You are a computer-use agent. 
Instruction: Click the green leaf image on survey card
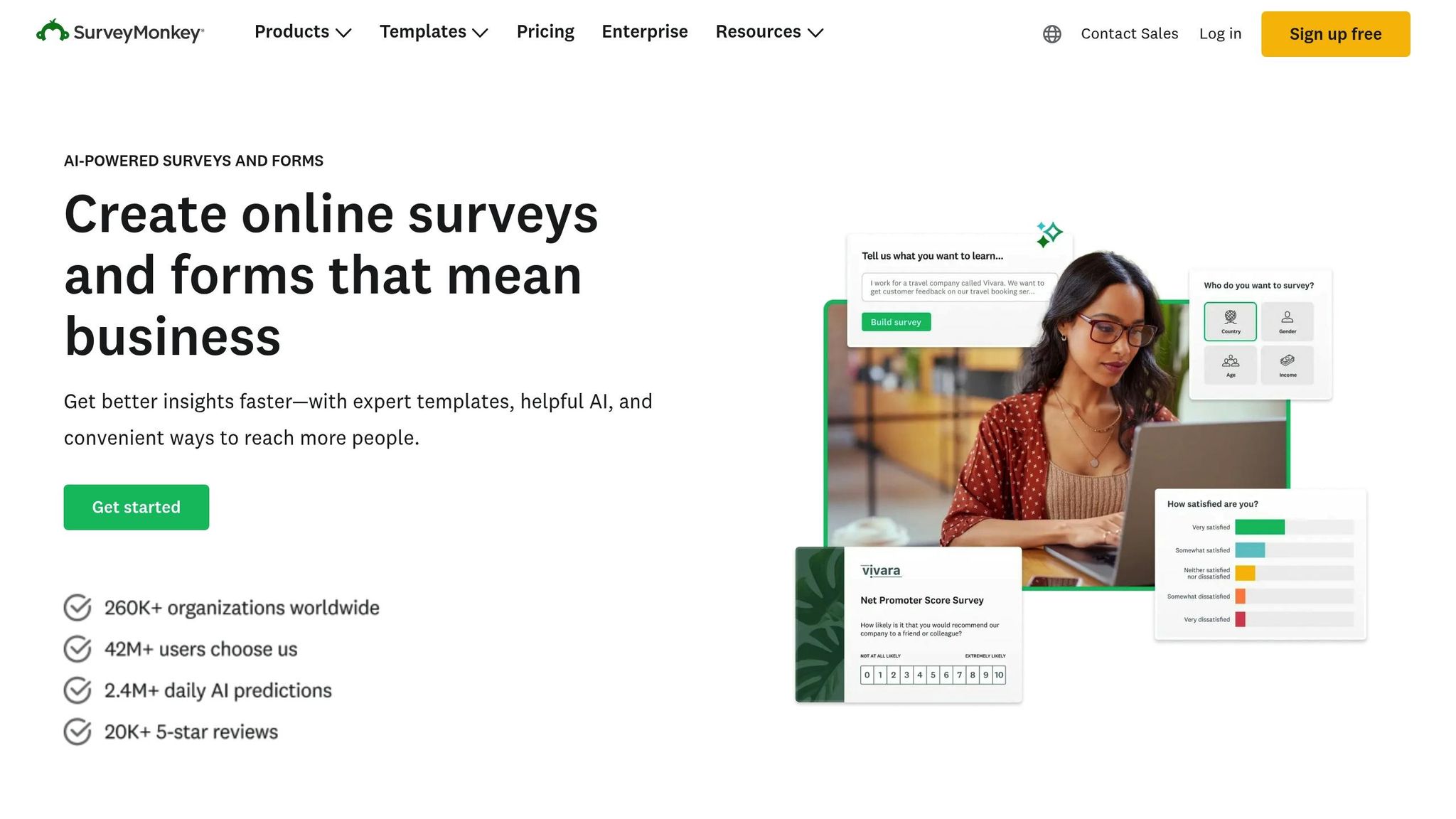coord(820,625)
